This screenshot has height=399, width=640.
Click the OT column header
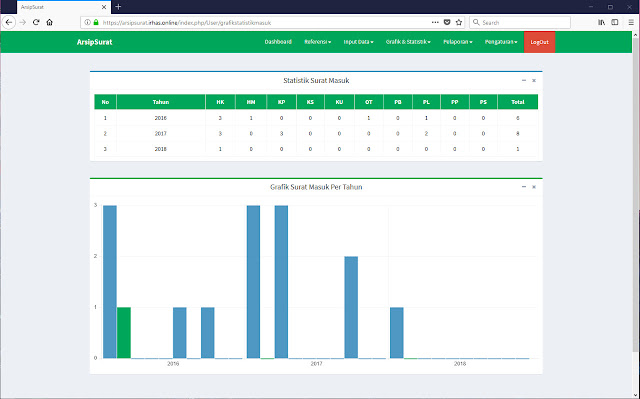click(x=369, y=102)
